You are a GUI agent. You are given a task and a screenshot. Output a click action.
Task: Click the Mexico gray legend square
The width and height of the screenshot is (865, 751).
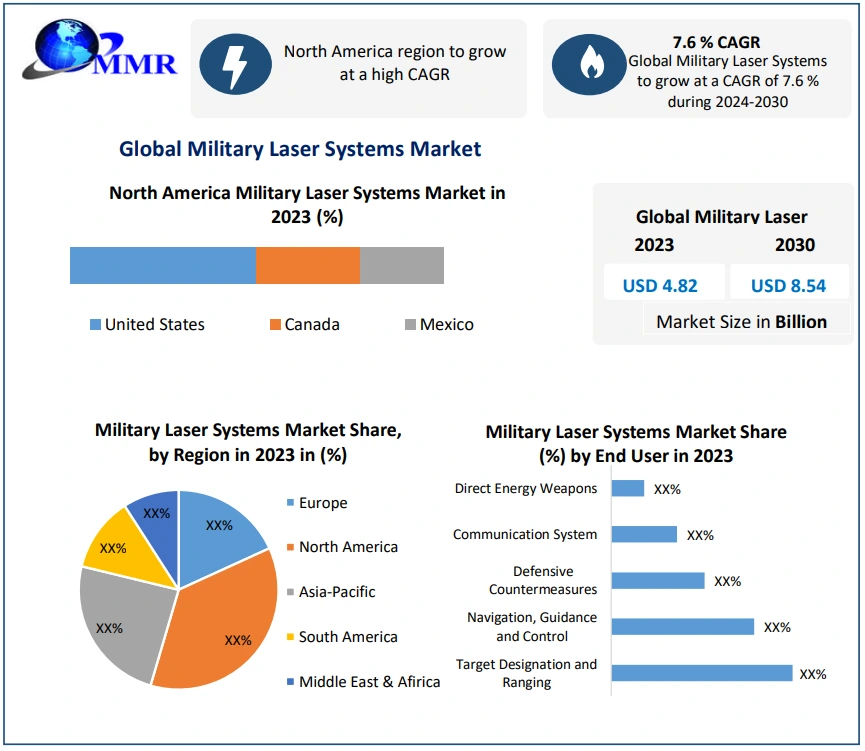click(410, 325)
